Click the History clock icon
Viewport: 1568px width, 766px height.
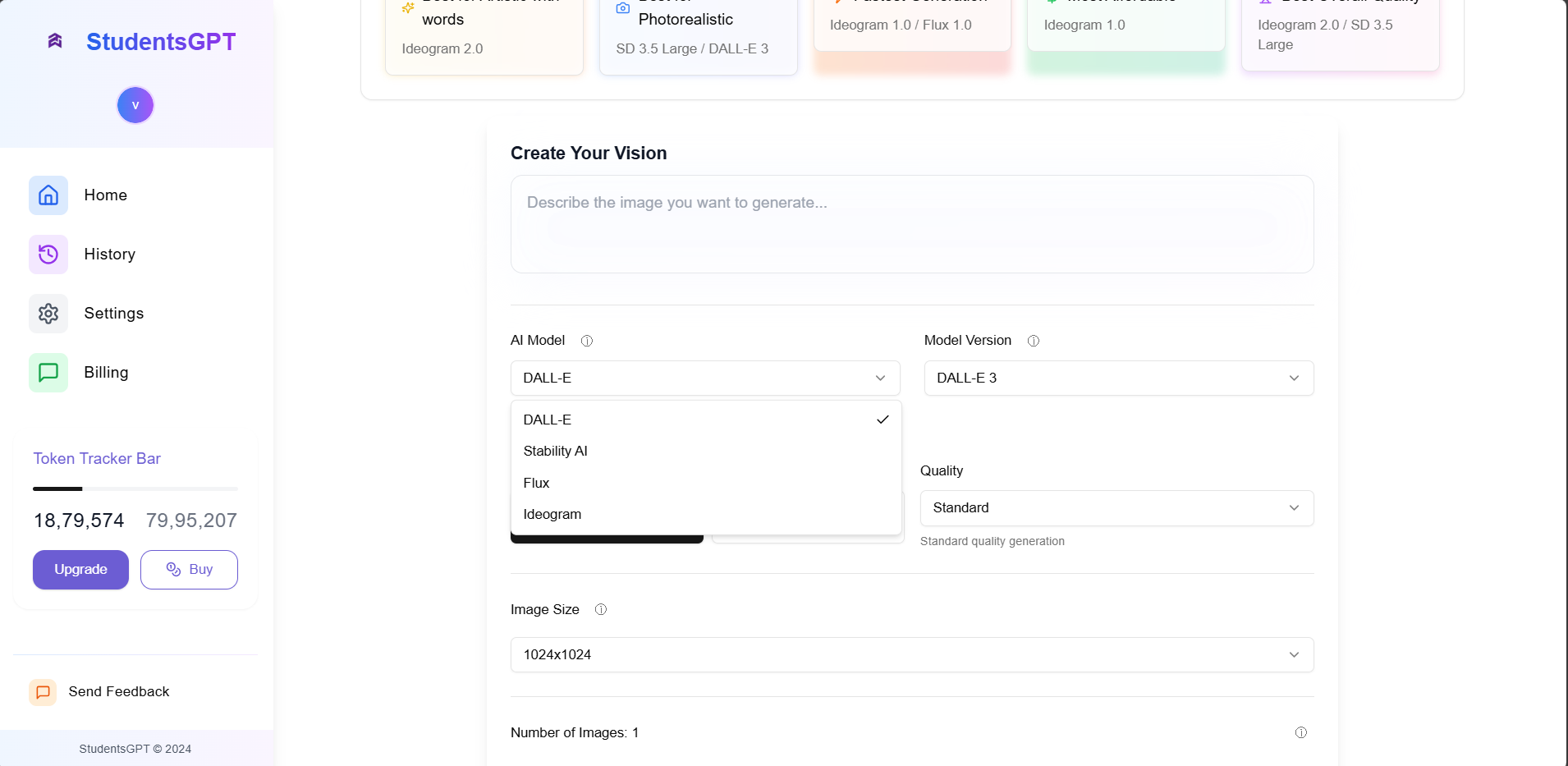[x=48, y=255]
